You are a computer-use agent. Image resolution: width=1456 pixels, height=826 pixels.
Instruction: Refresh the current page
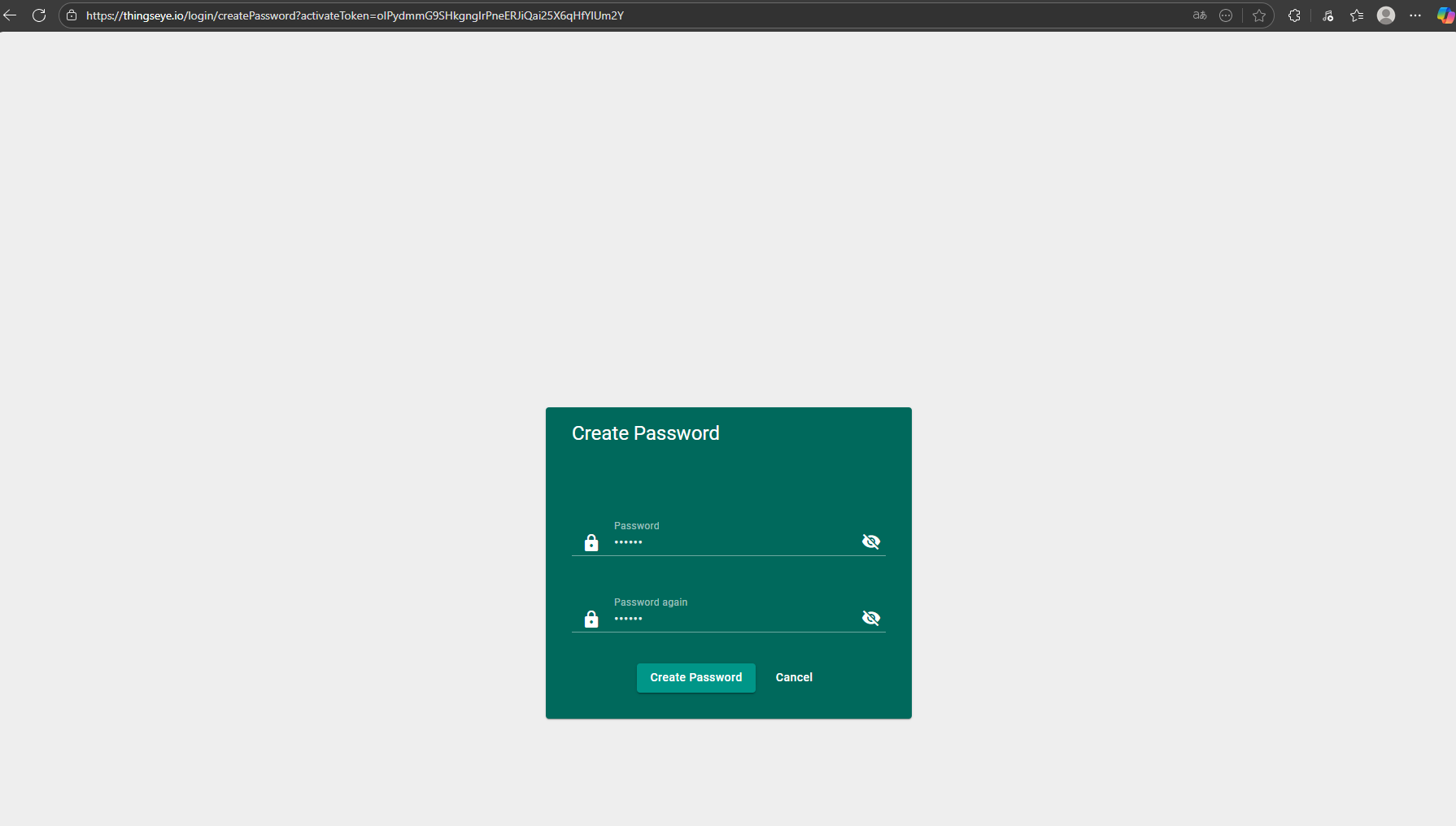click(39, 15)
